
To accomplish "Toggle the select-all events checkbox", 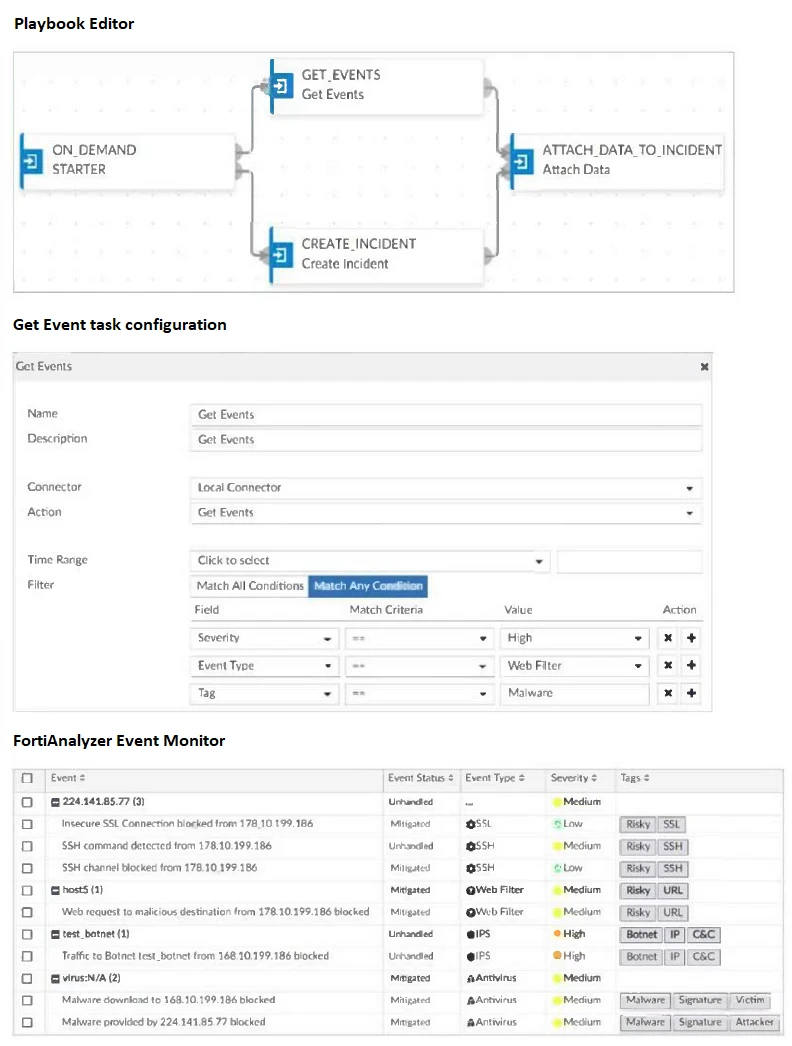I will click(x=27, y=778).
